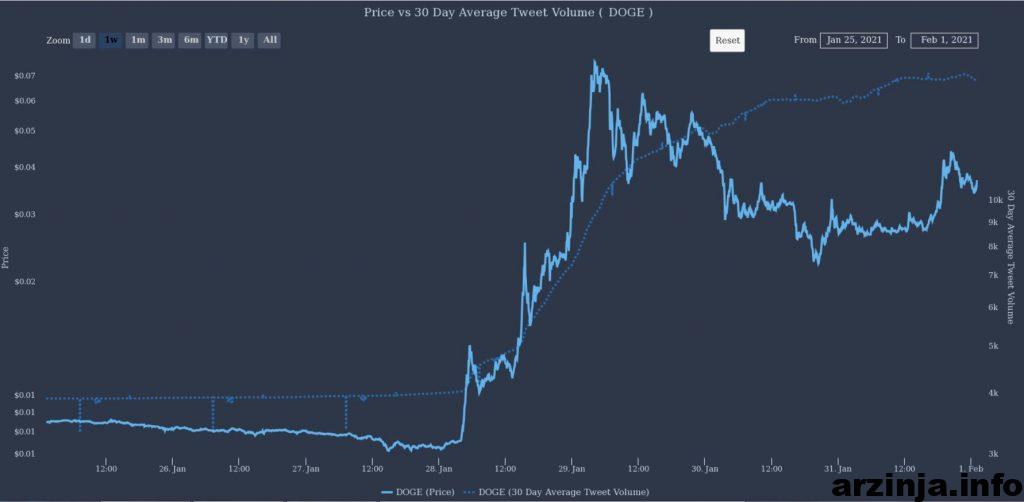
Task: Click the Reset button
Action: pos(728,40)
